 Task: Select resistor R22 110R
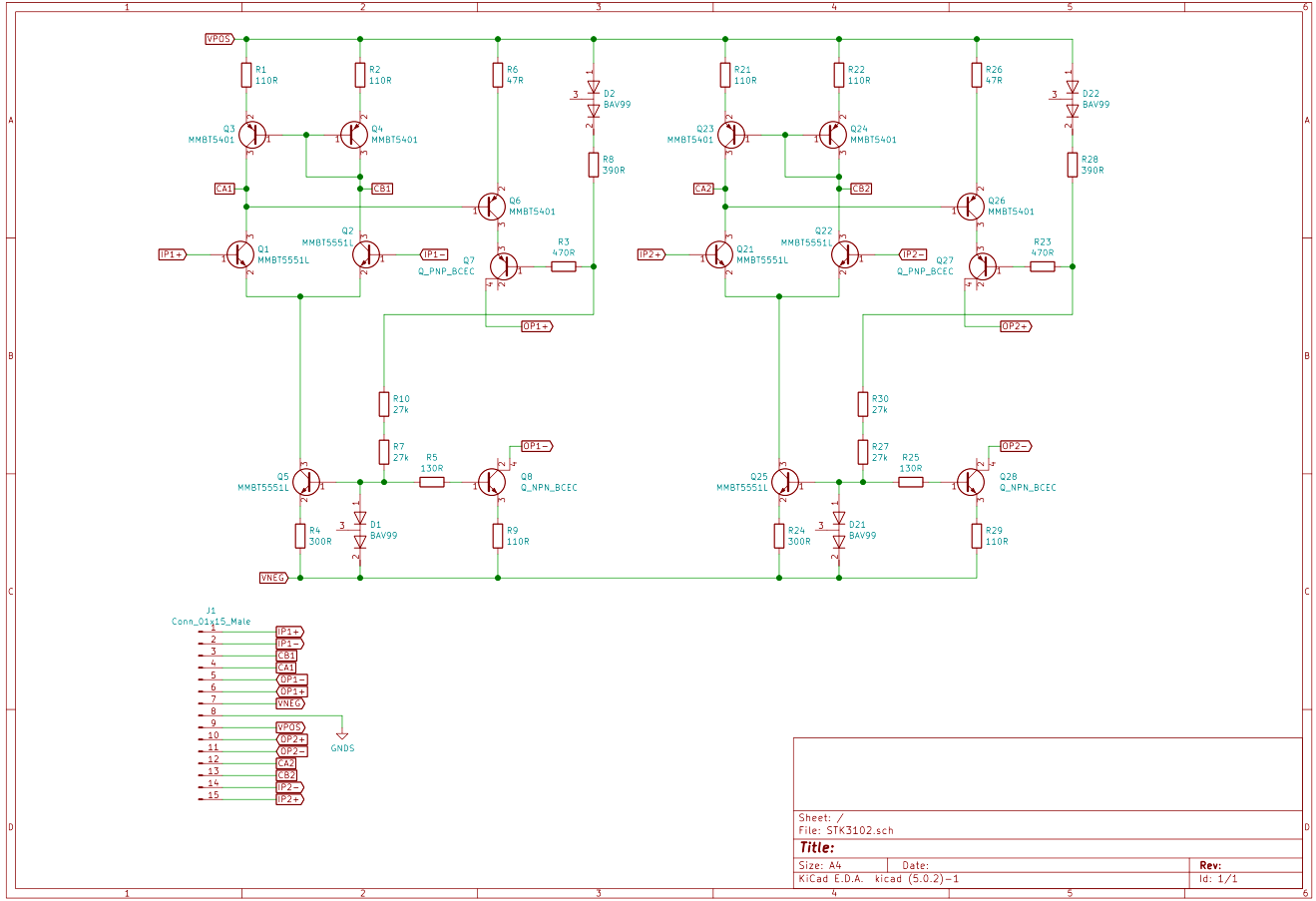tap(839, 75)
